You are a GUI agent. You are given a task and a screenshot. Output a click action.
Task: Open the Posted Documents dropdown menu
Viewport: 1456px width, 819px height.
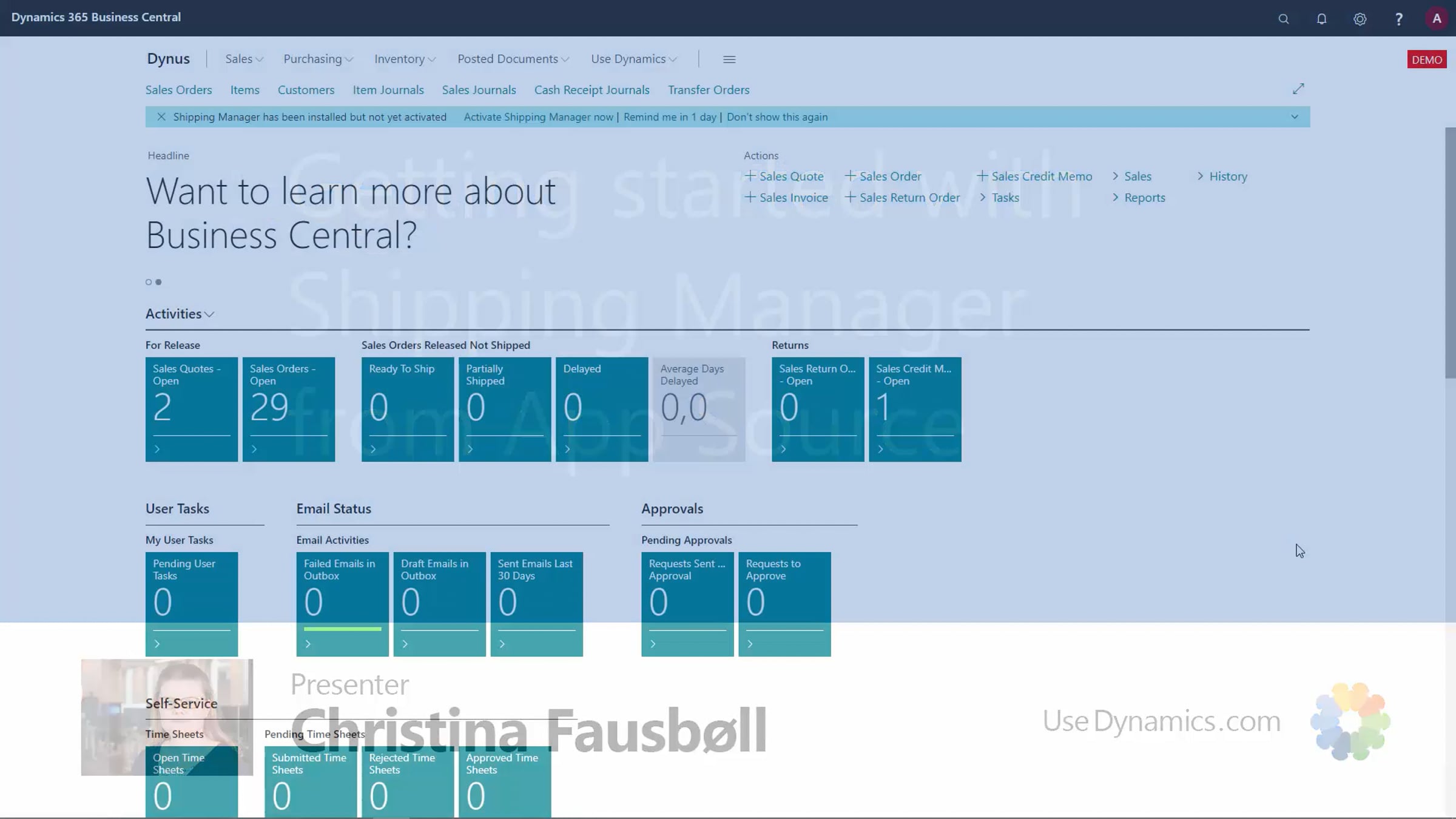513,59
